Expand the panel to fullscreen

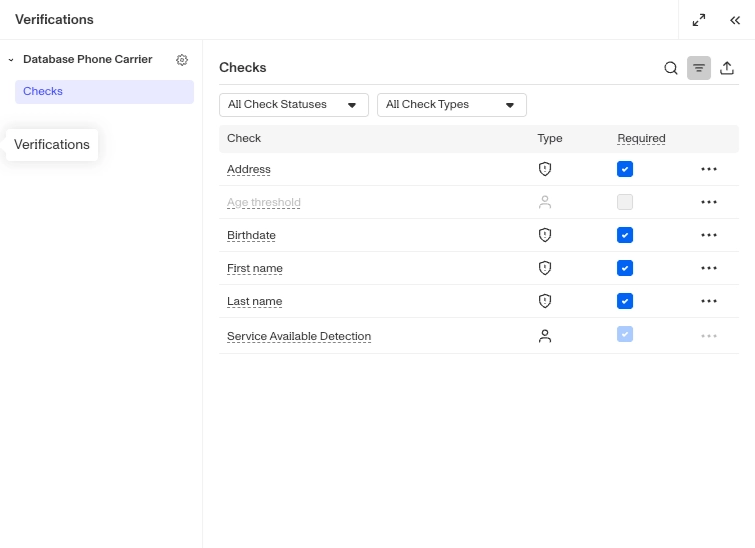[699, 20]
